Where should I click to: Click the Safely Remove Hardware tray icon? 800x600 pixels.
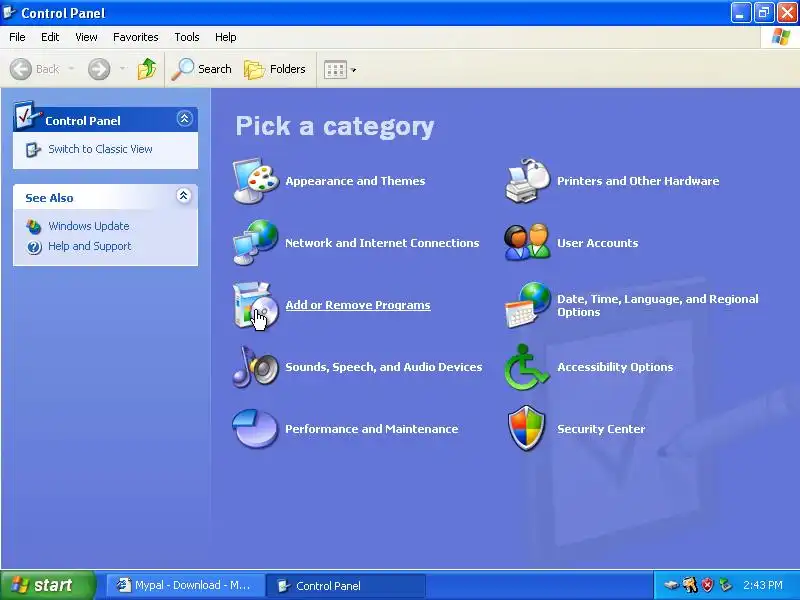click(x=671, y=585)
